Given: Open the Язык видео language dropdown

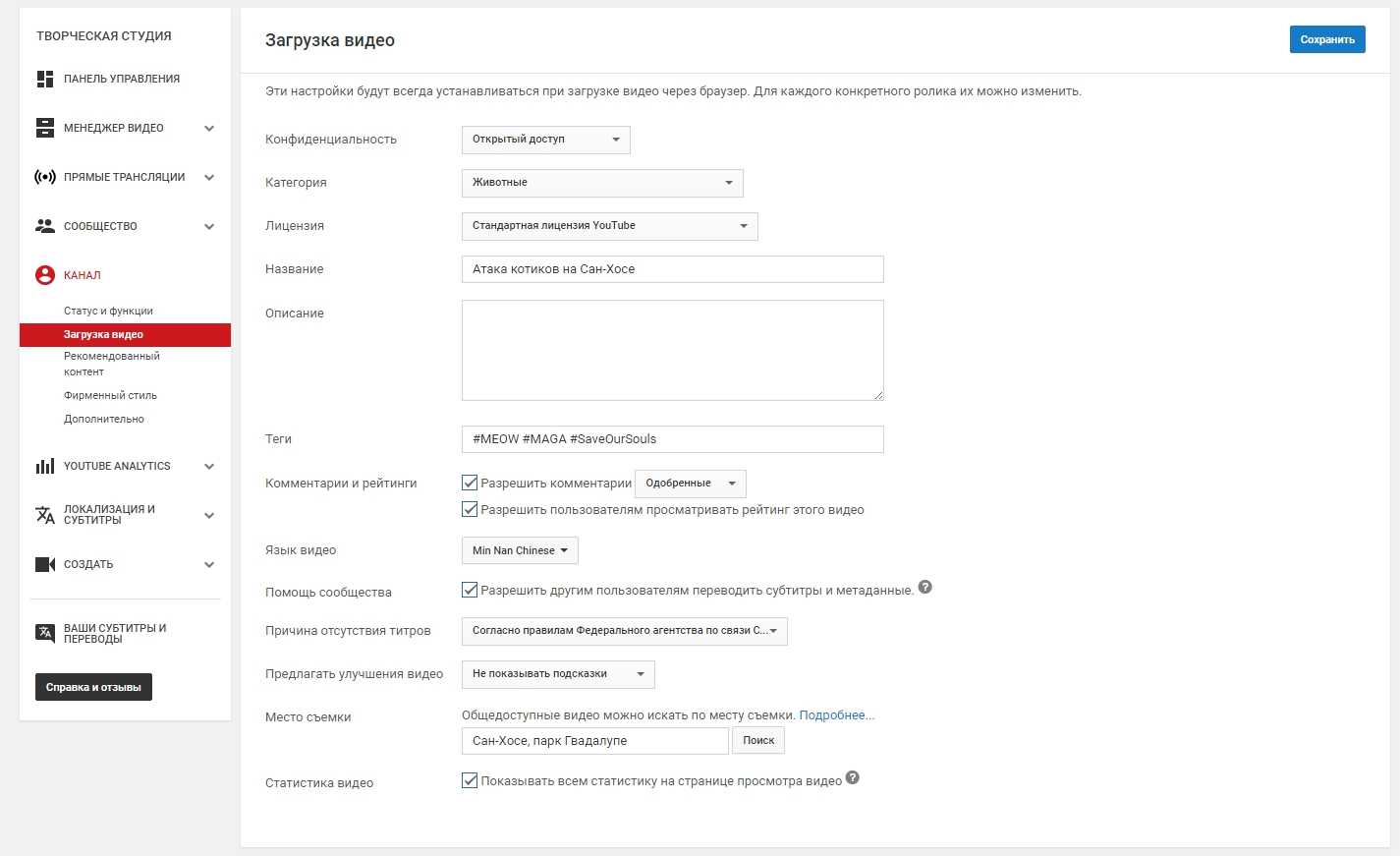Looking at the screenshot, I should point(519,550).
